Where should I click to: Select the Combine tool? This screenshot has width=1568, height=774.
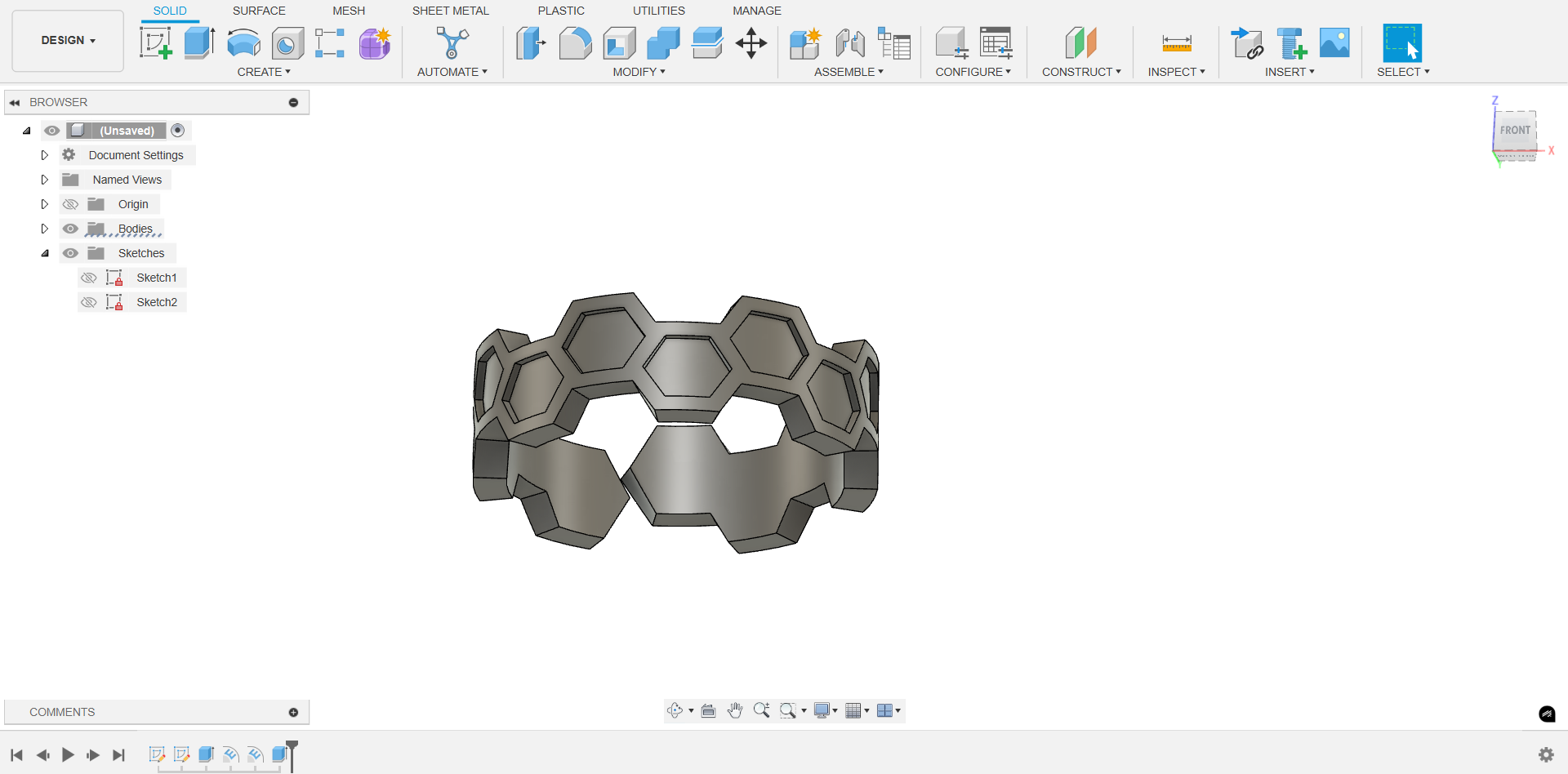click(x=663, y=43)
